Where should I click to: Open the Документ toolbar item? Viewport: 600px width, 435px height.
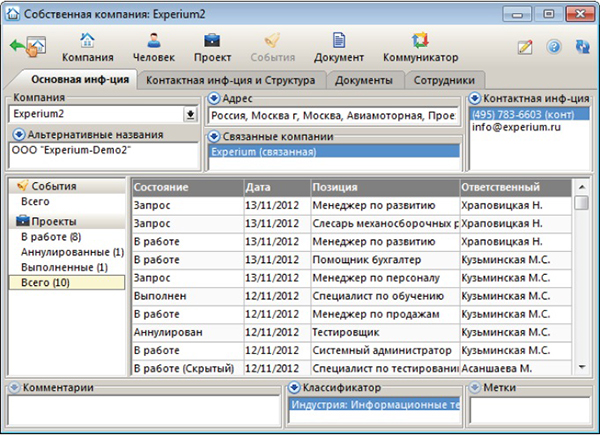[x=339, y=47]
